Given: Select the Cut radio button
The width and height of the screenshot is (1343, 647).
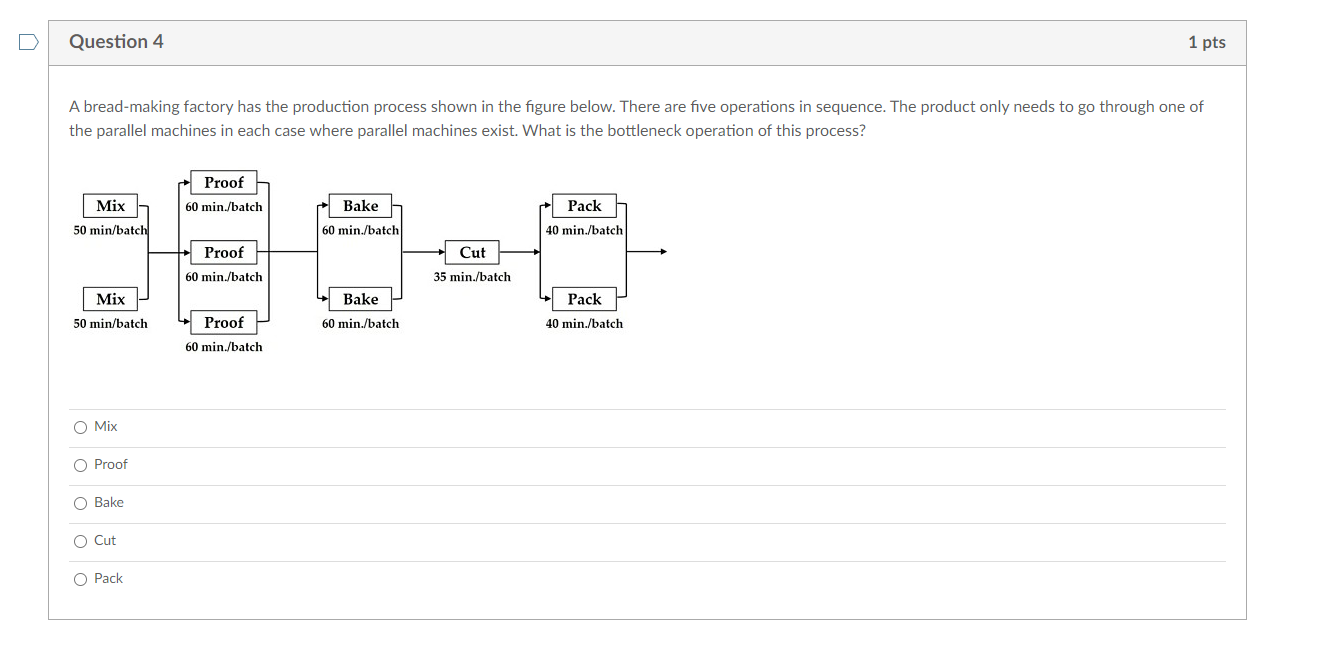Looking at the screenshot, I should [x=81, y=540].
